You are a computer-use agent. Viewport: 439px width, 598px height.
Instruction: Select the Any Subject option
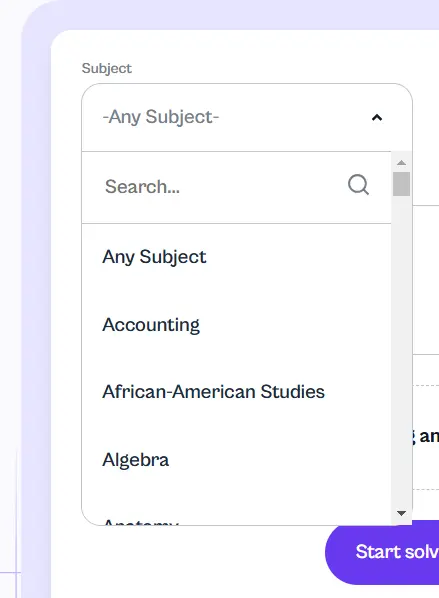[236, 257]
